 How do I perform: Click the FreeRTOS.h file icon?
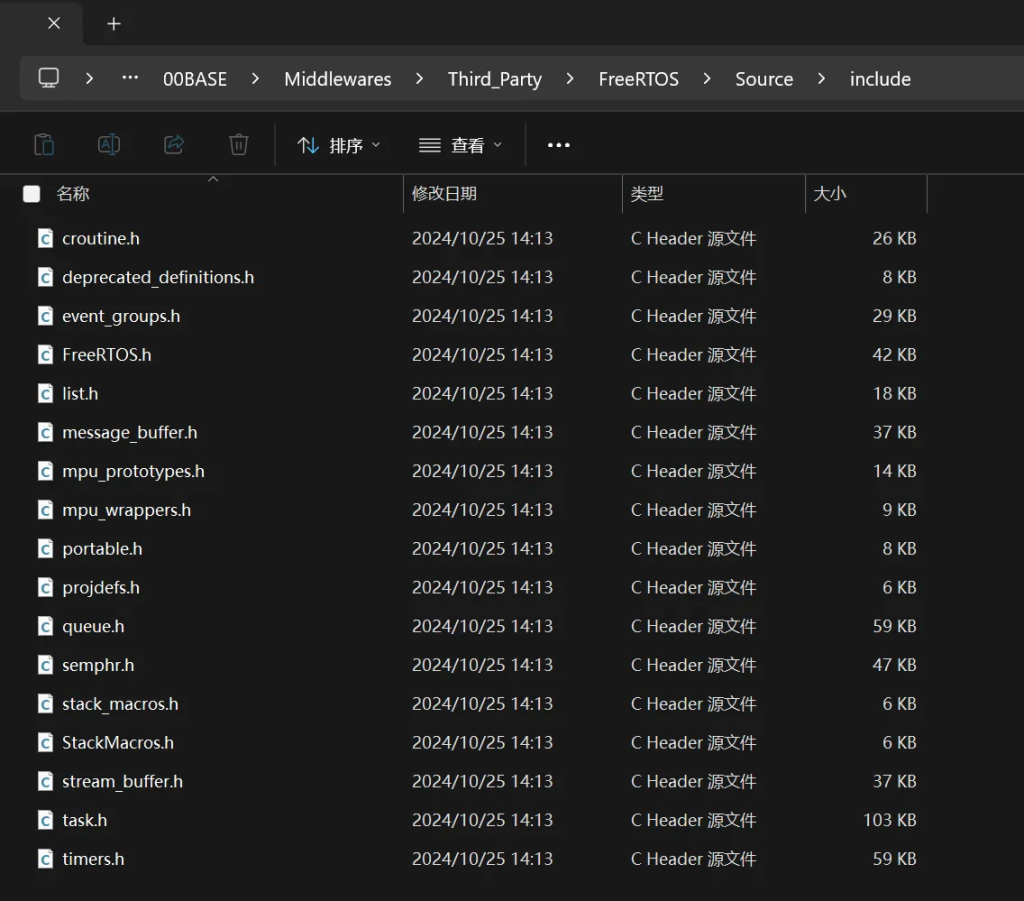(x=45, y=355)
